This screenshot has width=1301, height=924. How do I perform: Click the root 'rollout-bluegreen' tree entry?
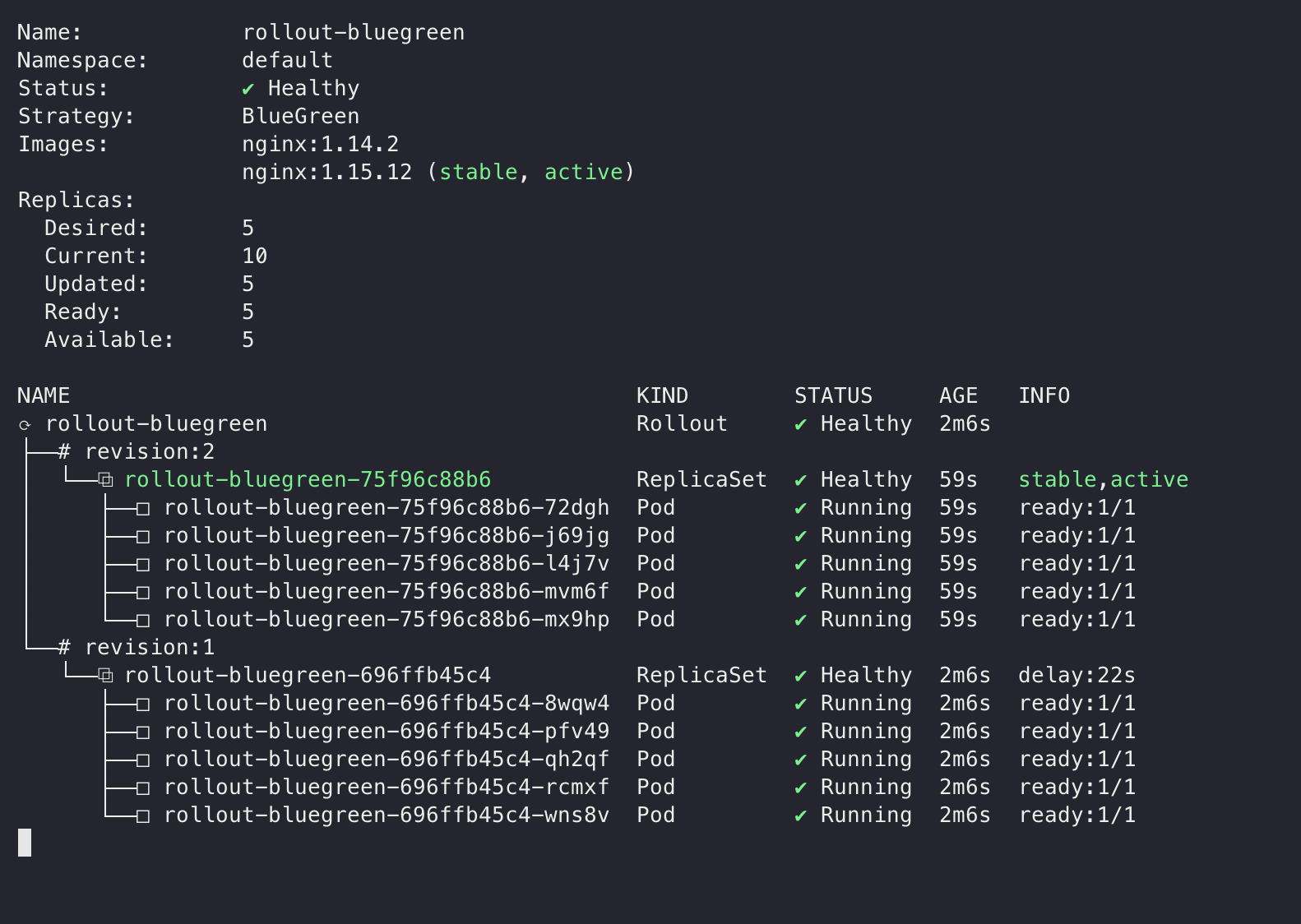coord(156,423)
